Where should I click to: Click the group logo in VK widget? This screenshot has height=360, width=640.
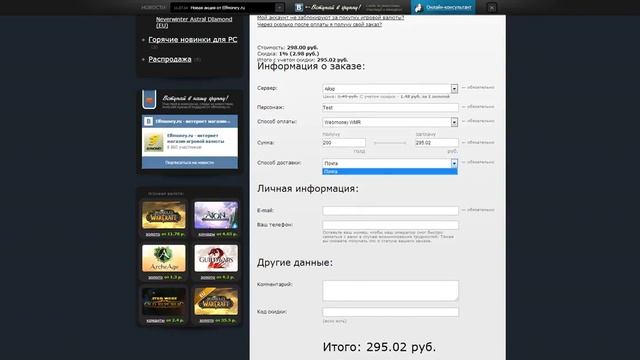[153, 142]
